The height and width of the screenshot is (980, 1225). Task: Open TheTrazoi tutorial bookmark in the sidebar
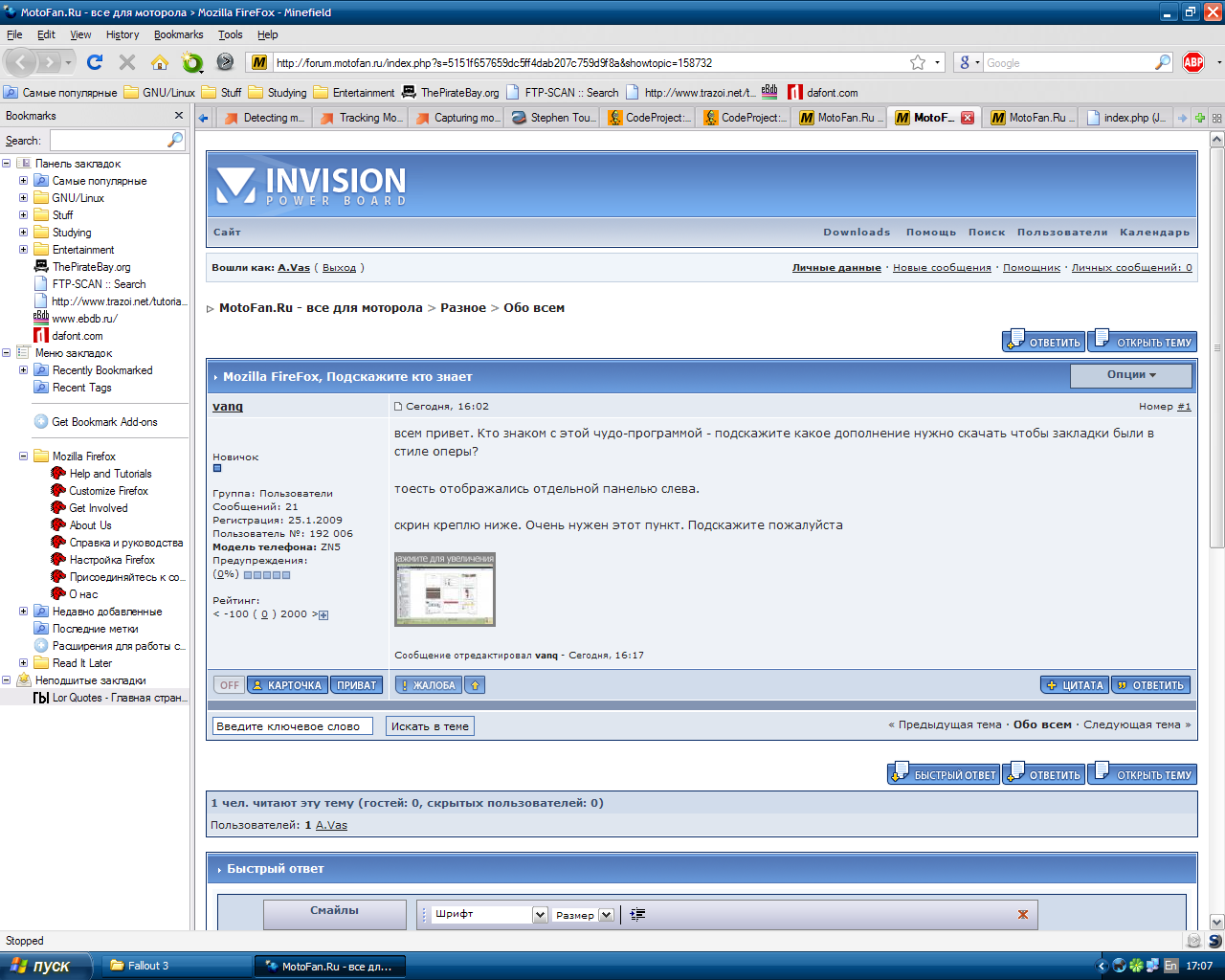[x=109, y=301]
